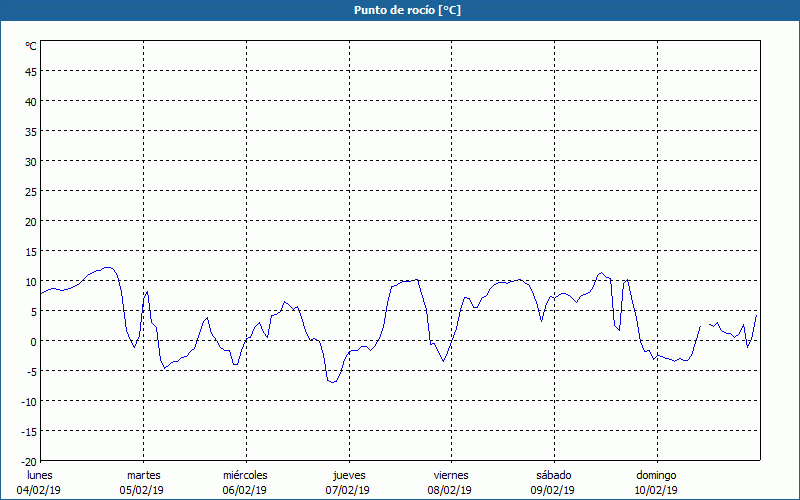Select the date 07/02/19 on the x-axis
This screenshot has height=500, width=800.
[348, 490]
